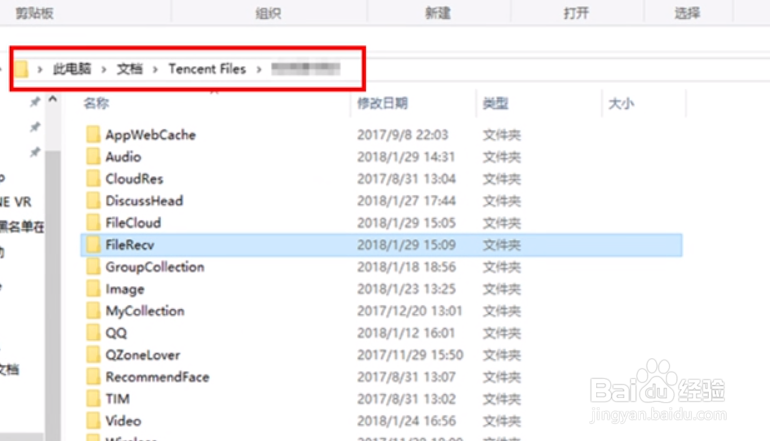Click the 文件夹 type in the TIM row
This screenshot has height=441, width=770.
[501, 399]
